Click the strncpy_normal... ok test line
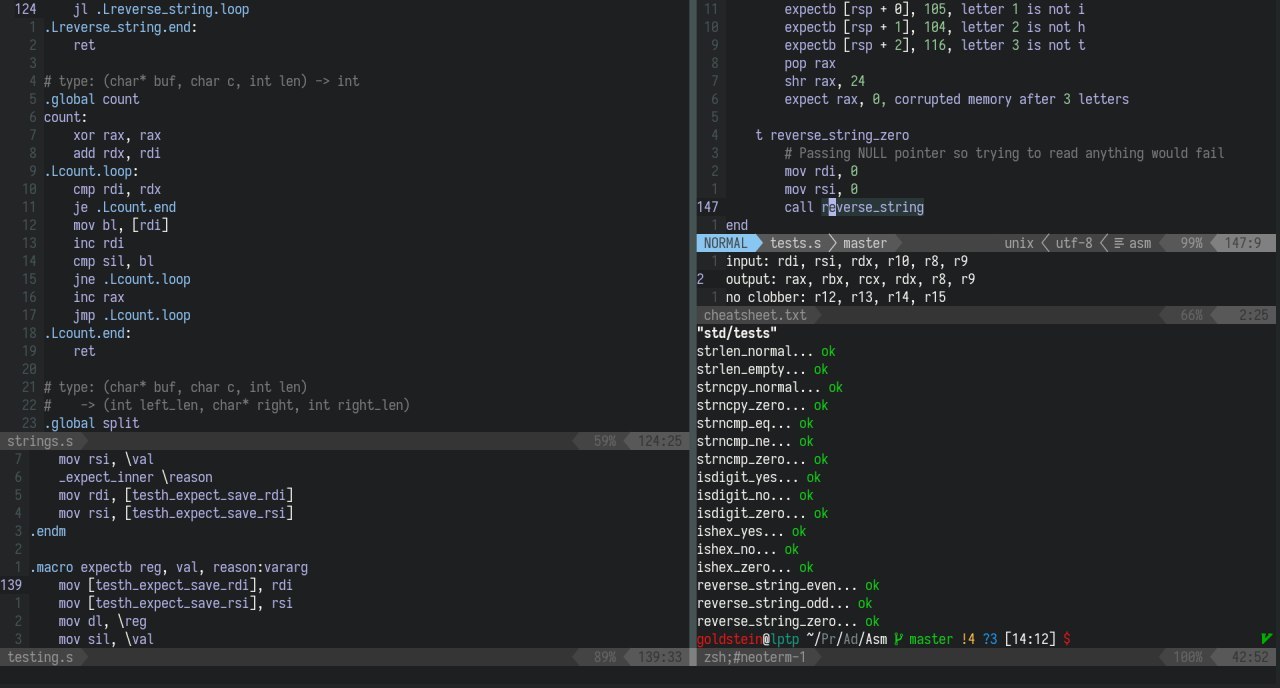1280x688 pixels. (770, 387)
